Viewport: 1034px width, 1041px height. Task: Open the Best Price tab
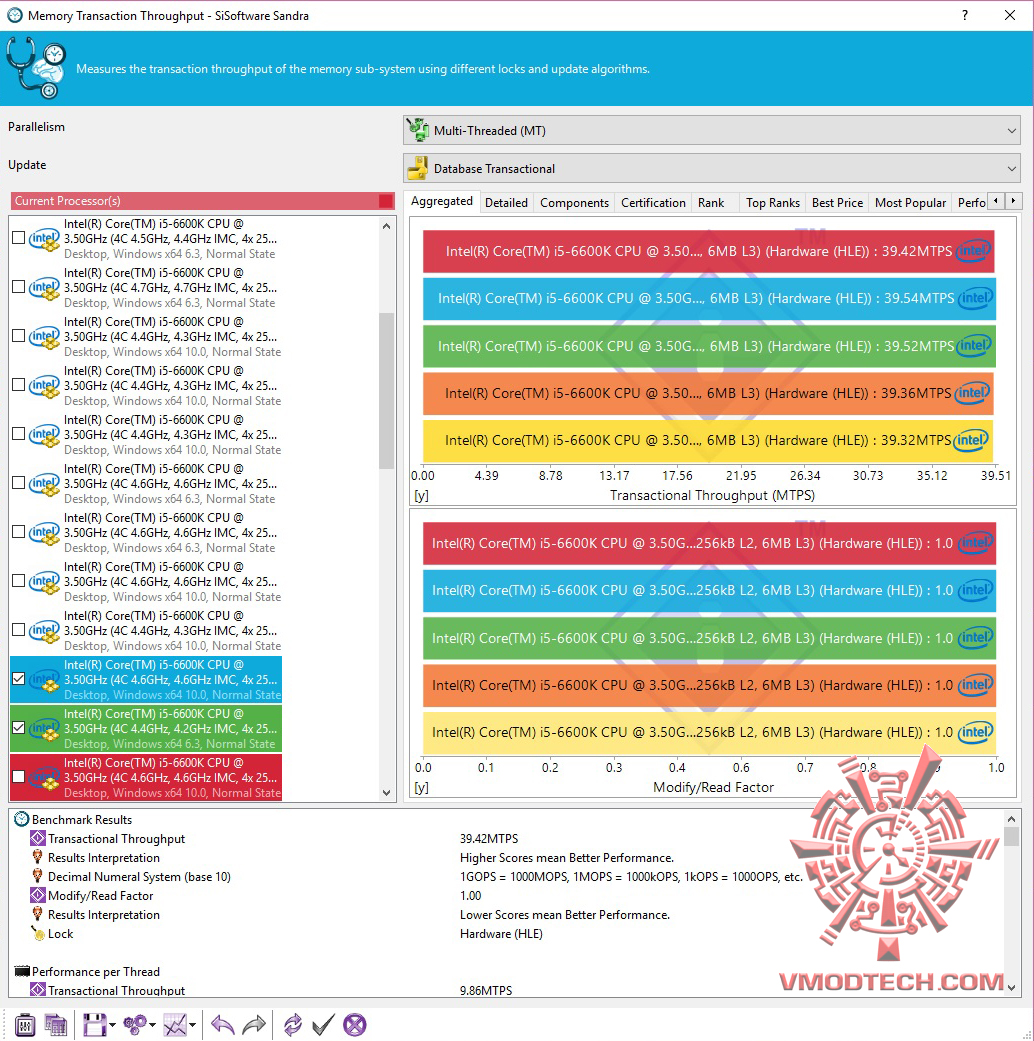pyautogui.click(x=837, y=202)
